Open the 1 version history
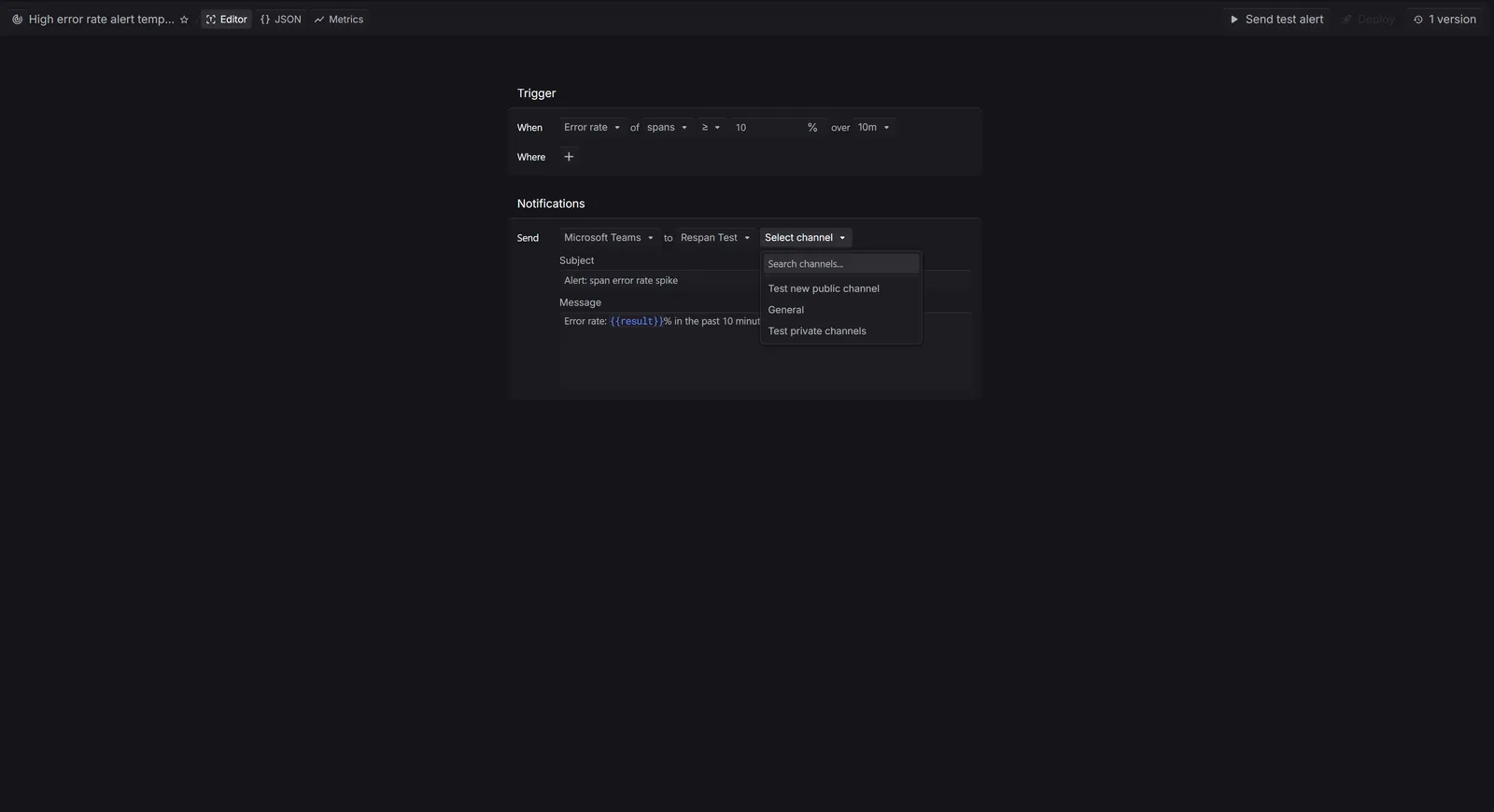The height and width of the screenshot is (812, 1494). point(1445,20)
